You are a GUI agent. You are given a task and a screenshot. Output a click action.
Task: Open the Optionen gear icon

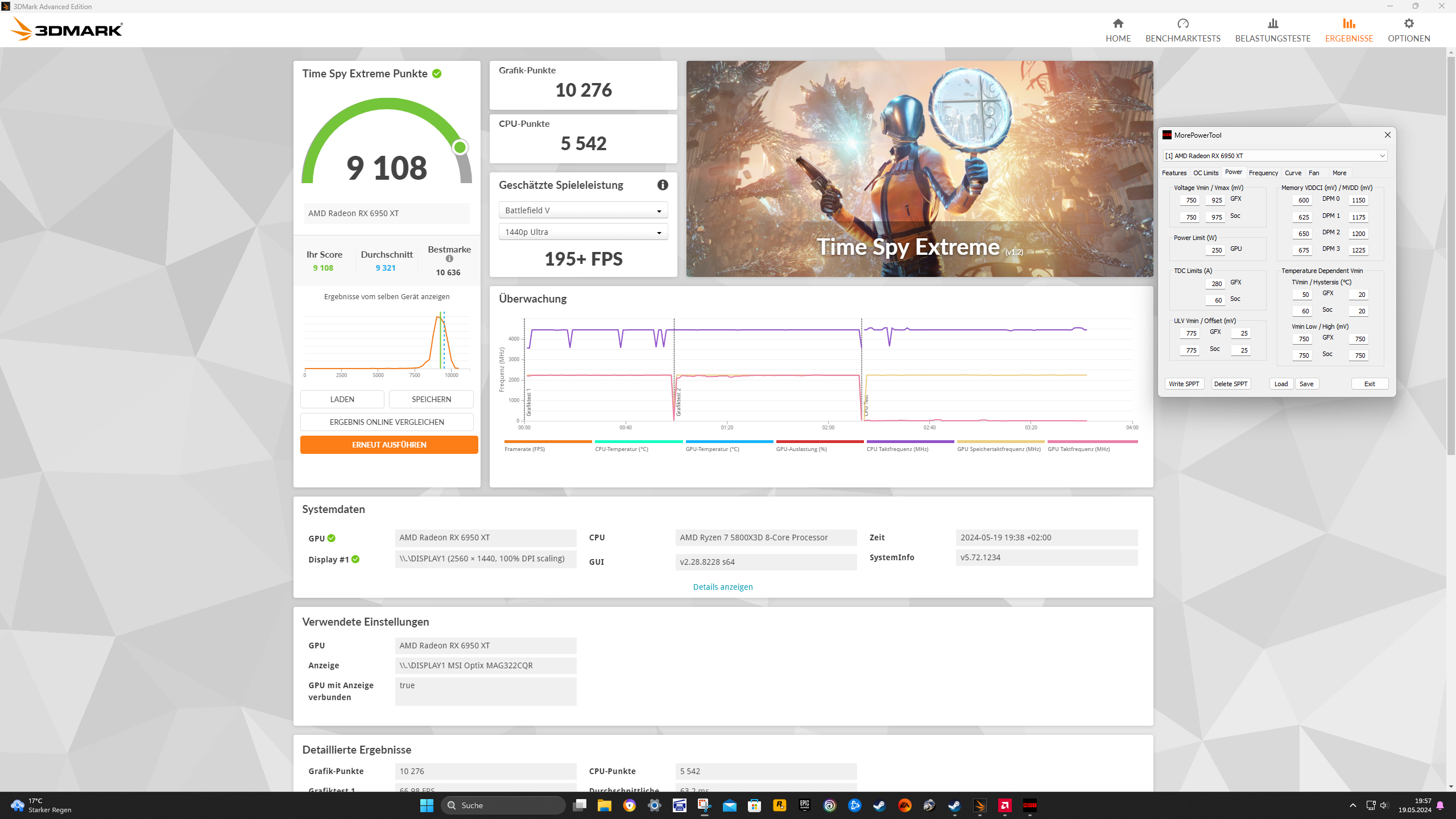click(x=1408, y=24)
